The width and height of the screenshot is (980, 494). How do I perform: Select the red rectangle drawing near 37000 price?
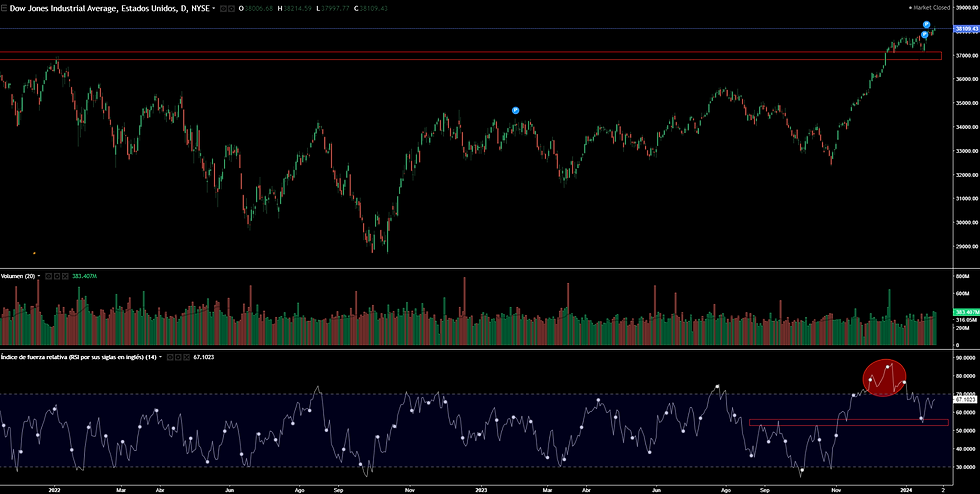pyautogui.click(x=471, y=56)
